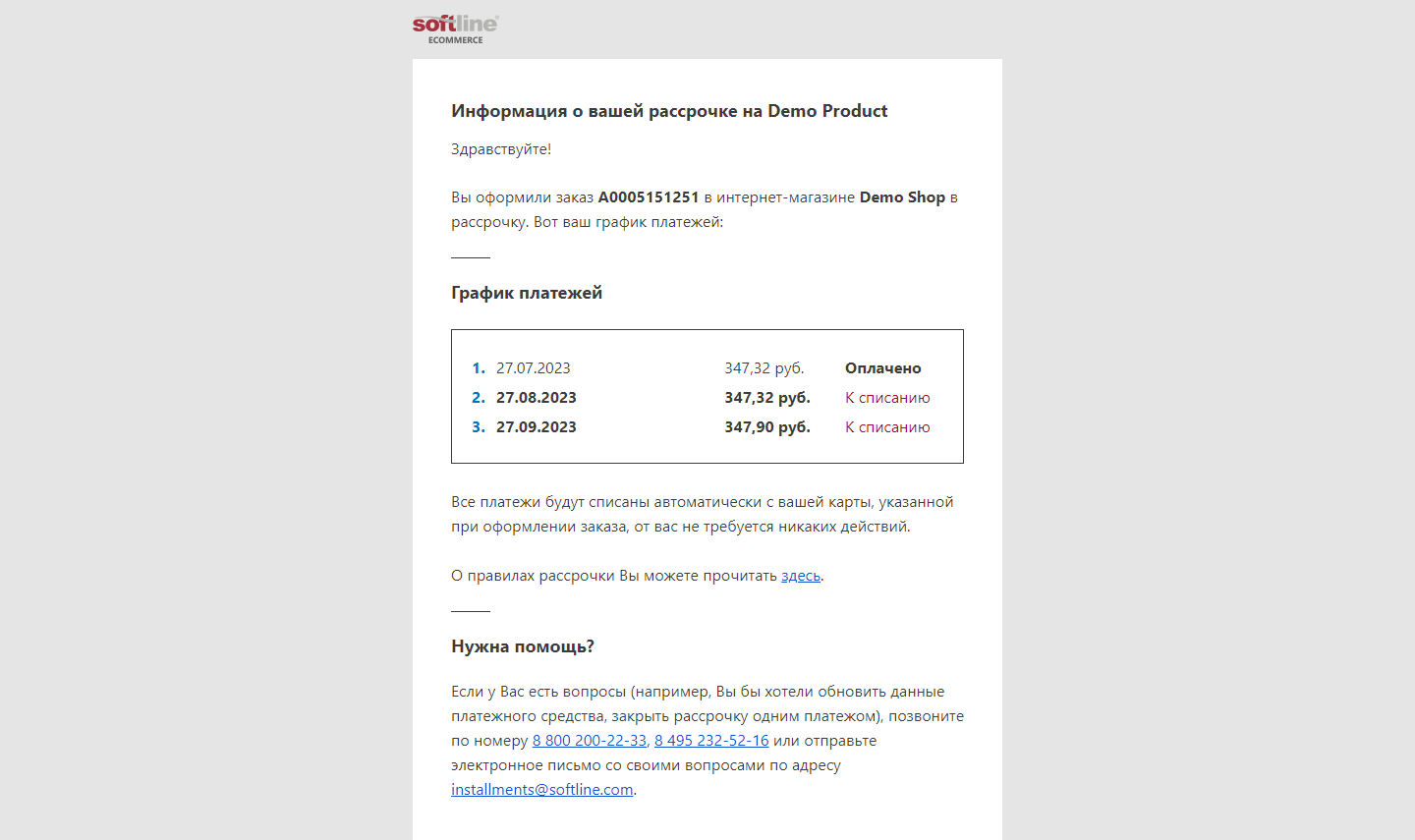The height and width of the screenshot is (840, 1415).
Task: Select the 27.09.2023 payment date
Action: [x=536, y=427]
